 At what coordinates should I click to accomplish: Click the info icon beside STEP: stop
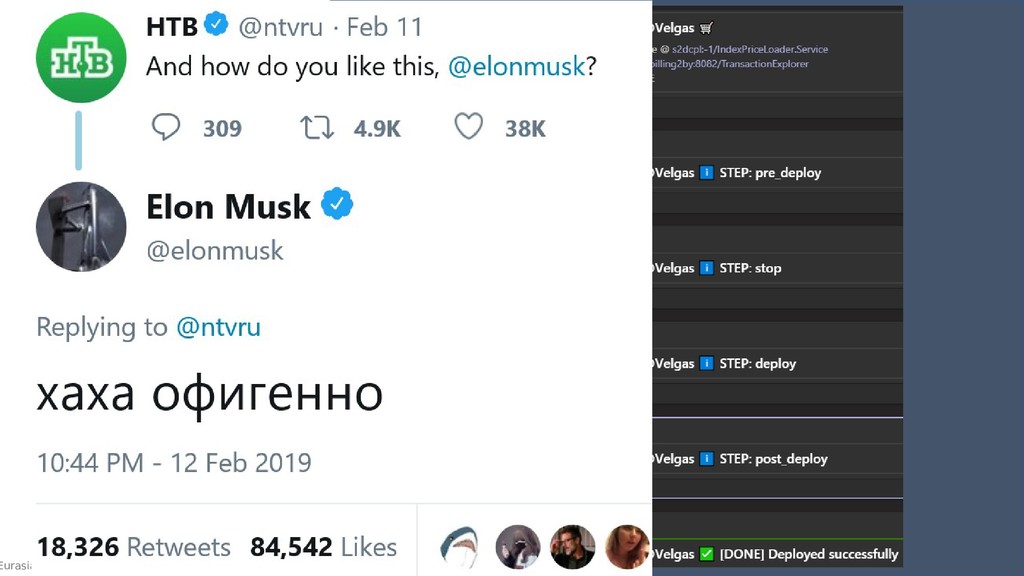707,268
